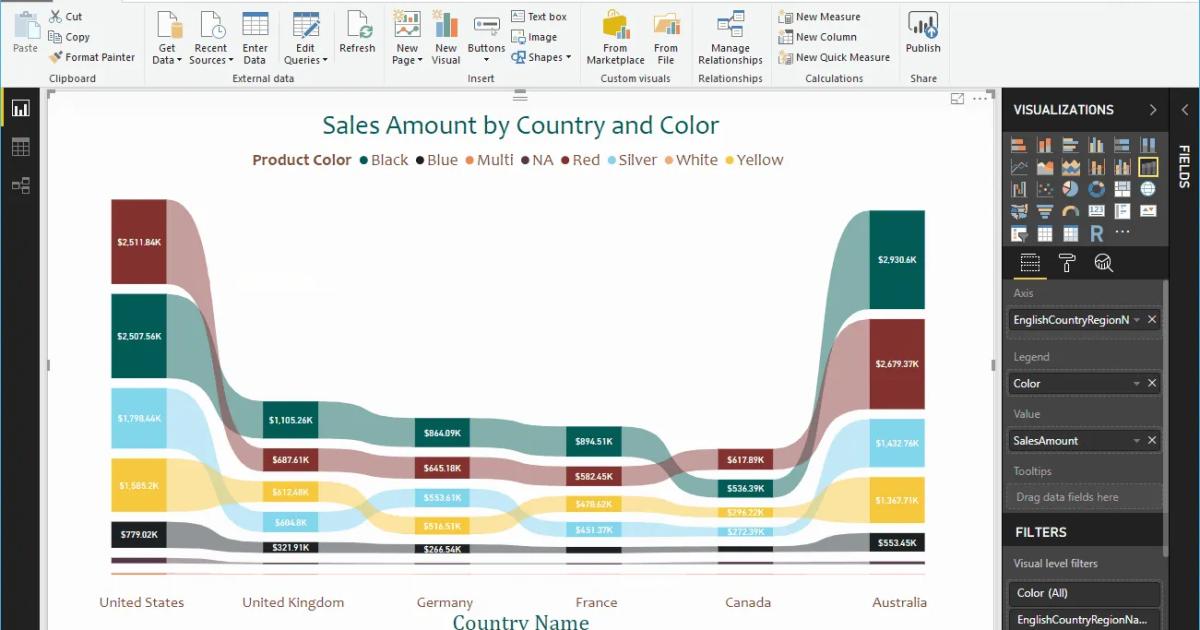Select the R script visual
The image size is (1200, 630).
[1096, 234]
